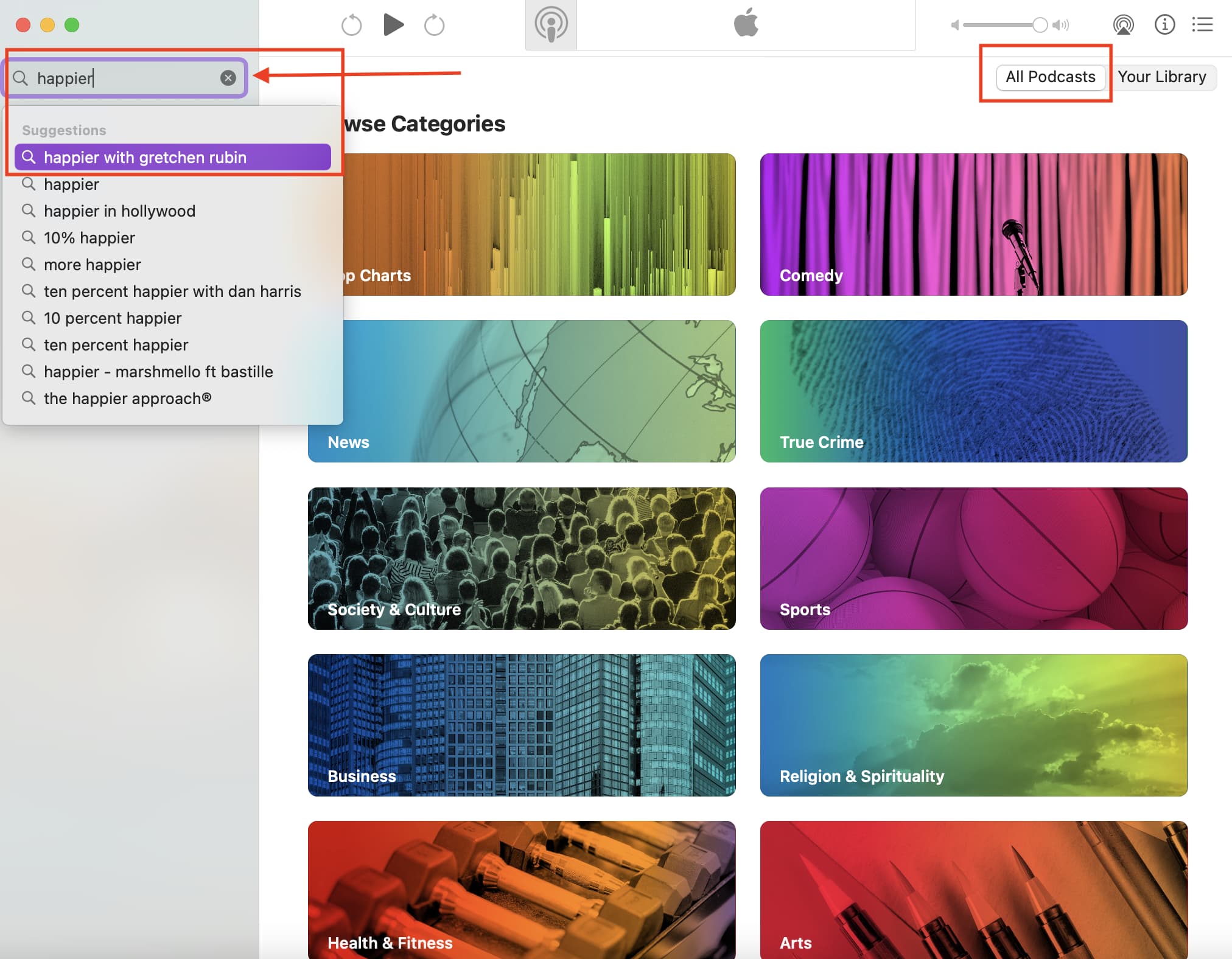
Task: Select suggestion '10% happier'
Action: (x=173, y=237)
